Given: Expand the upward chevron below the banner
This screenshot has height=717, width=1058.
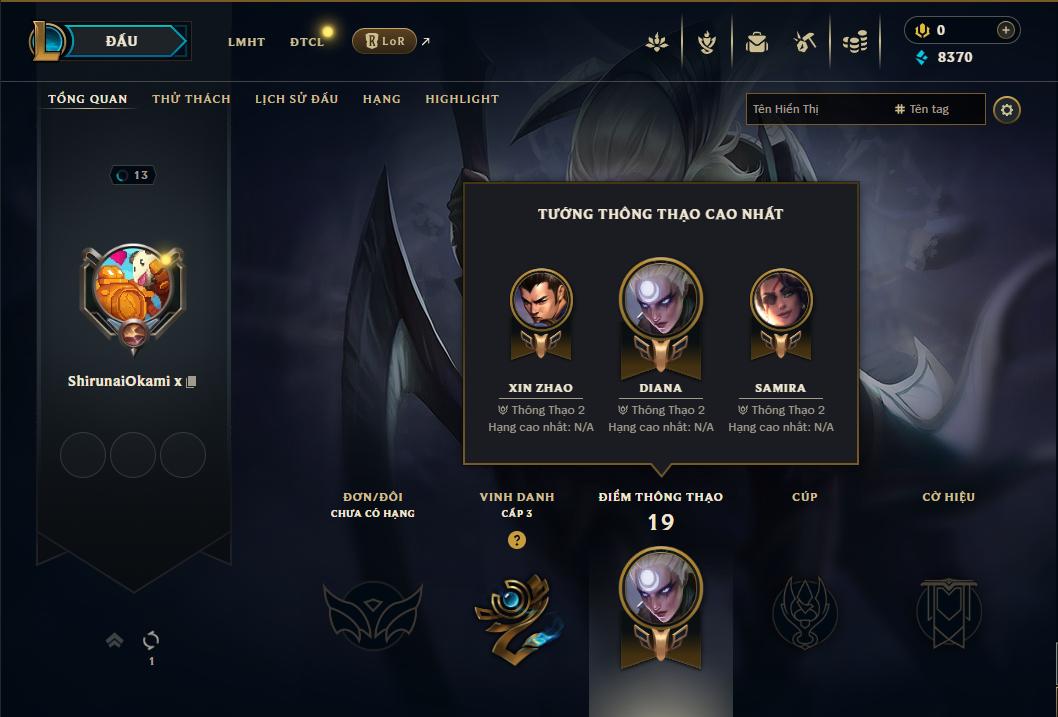Looking at the screenshot, I should (x=115, y=640).
